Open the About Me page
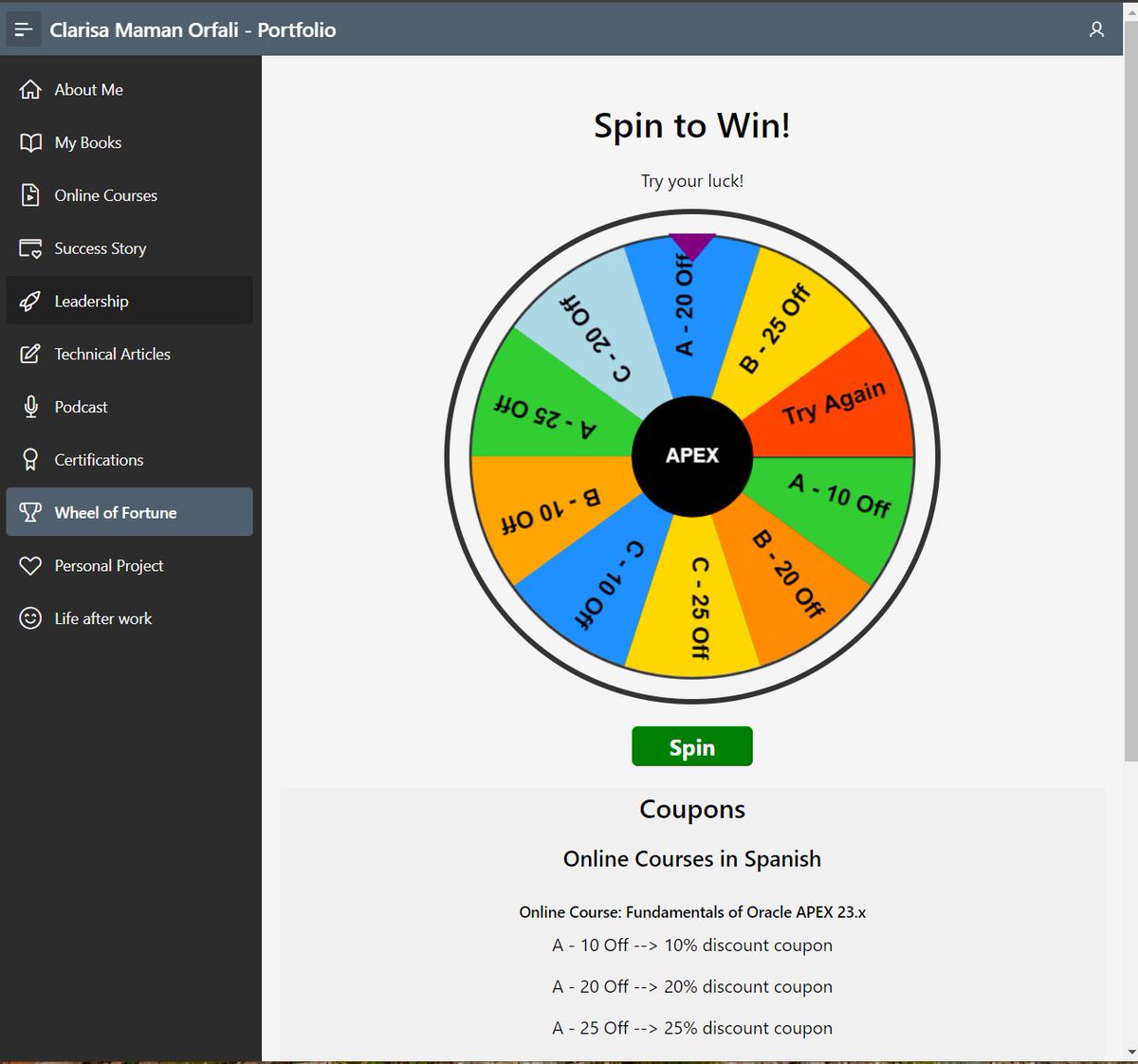1138x1064 pixels. point(129,89)
